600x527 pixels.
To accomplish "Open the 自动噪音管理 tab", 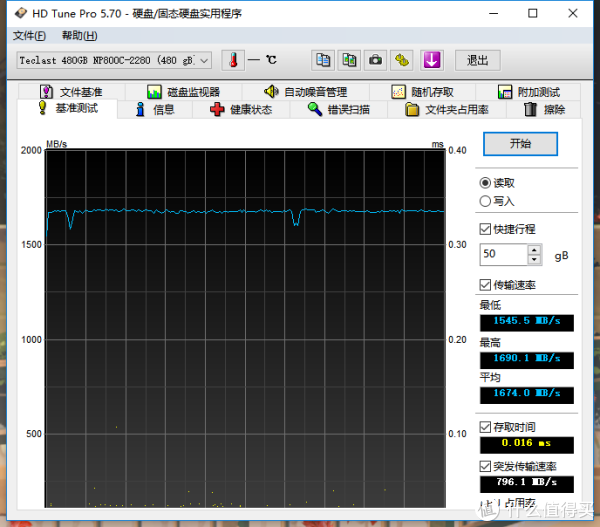I will [305, 92].
